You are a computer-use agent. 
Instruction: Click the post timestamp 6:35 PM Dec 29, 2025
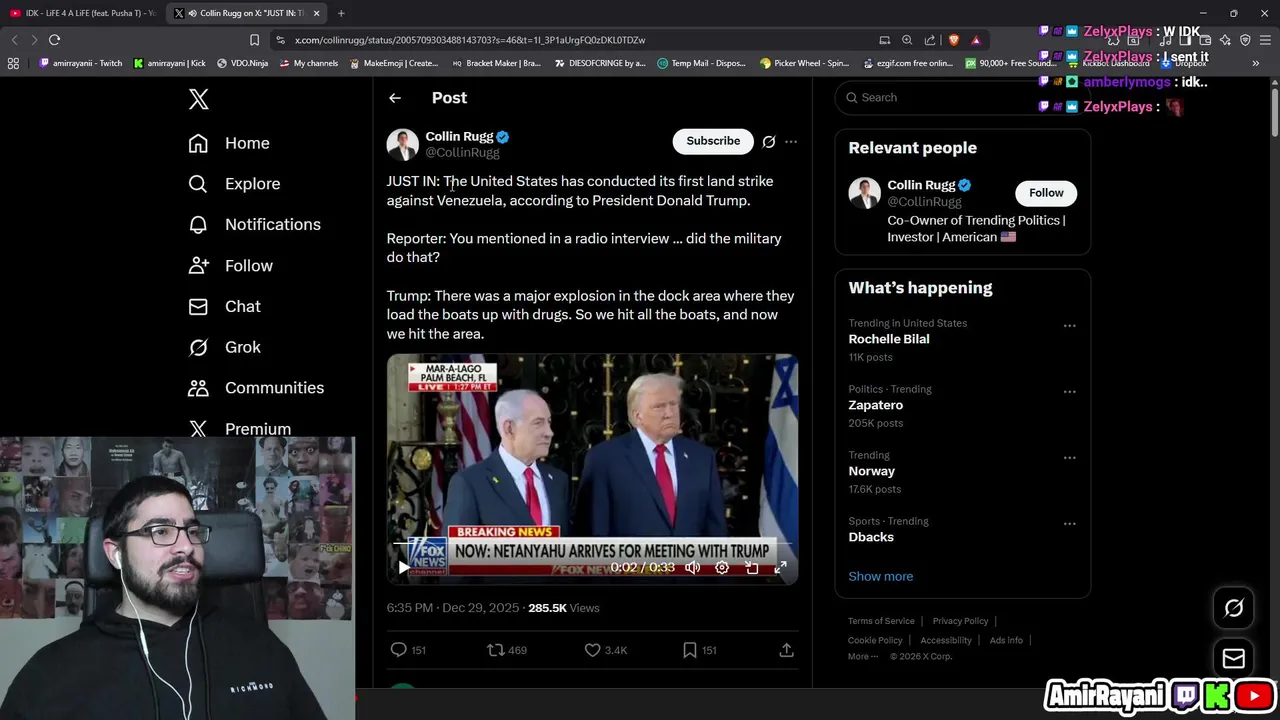point(453,608)
